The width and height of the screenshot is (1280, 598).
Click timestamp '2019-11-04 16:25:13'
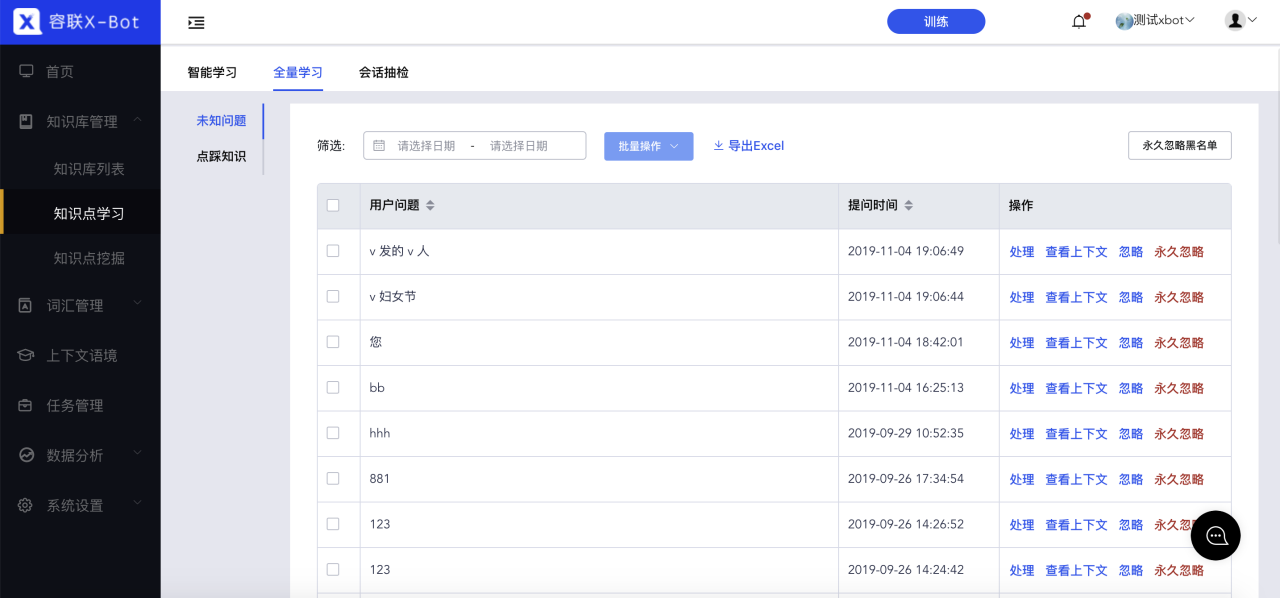click(906, 387)
